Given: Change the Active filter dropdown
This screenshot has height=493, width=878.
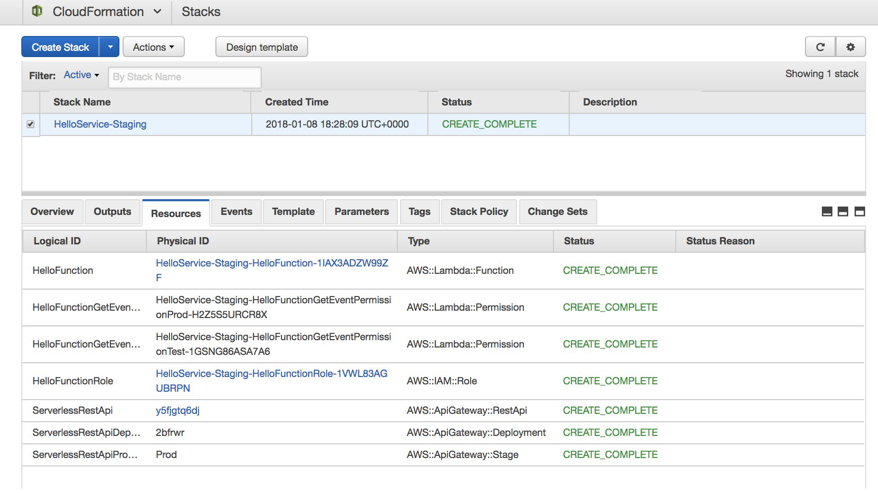Looking at the screenshot, I should (x=81, y=75).
